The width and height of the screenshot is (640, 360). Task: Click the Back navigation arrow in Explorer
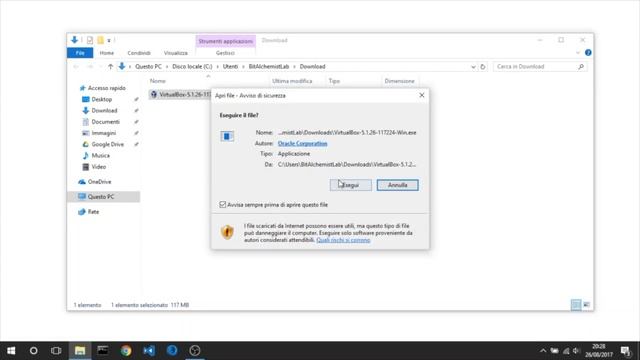point(76,67)
